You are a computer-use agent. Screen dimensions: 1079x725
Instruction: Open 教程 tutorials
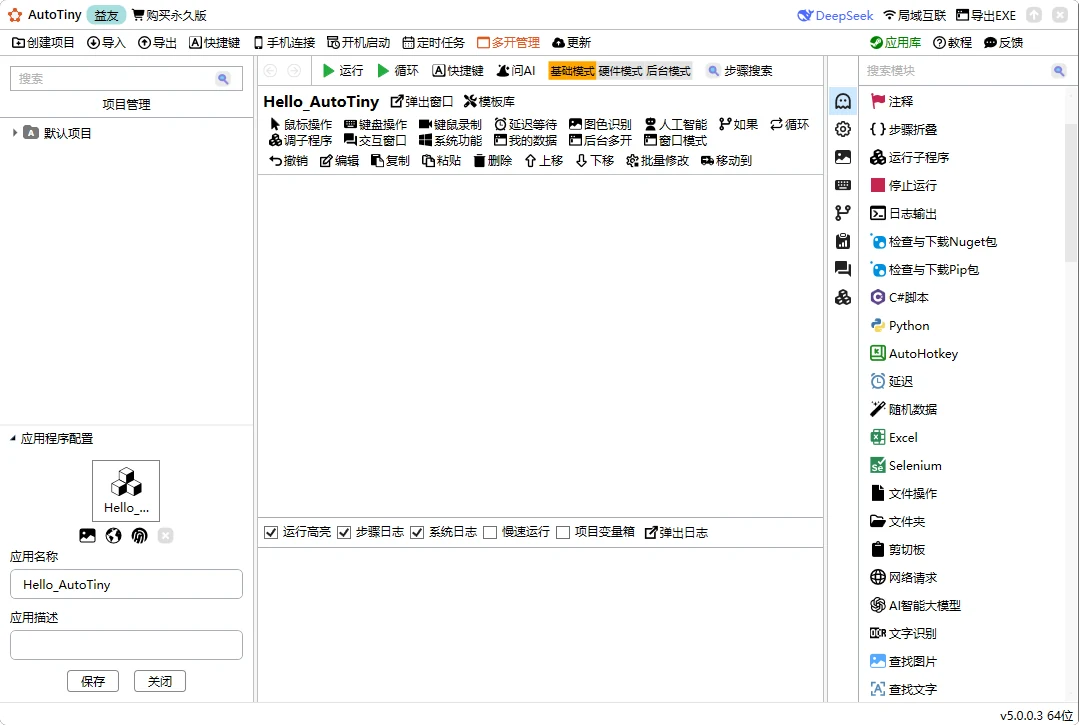[x=952, y=43]
